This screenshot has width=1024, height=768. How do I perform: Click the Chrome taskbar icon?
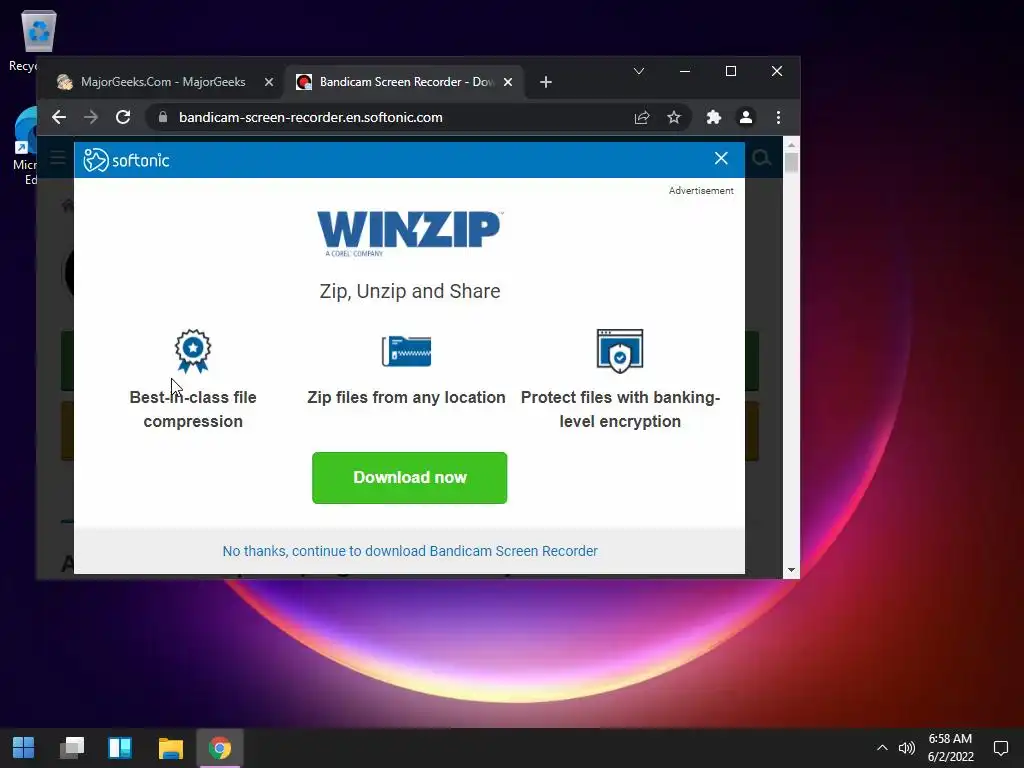coord(220,748)
